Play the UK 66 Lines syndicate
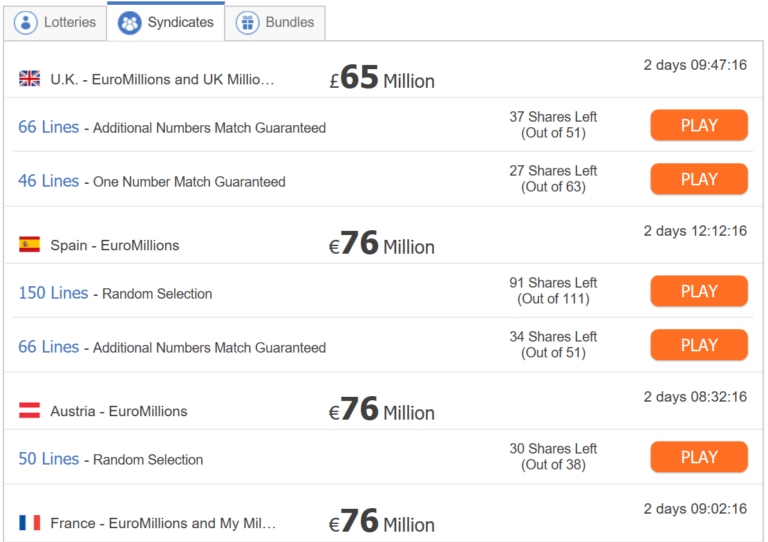 coord(699,125)
